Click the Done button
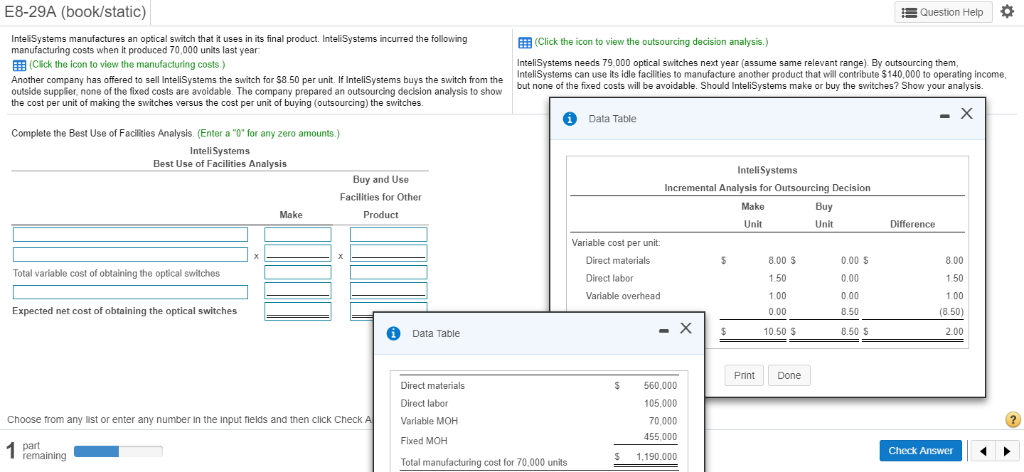1024x472 pixels. pos(789,375)
